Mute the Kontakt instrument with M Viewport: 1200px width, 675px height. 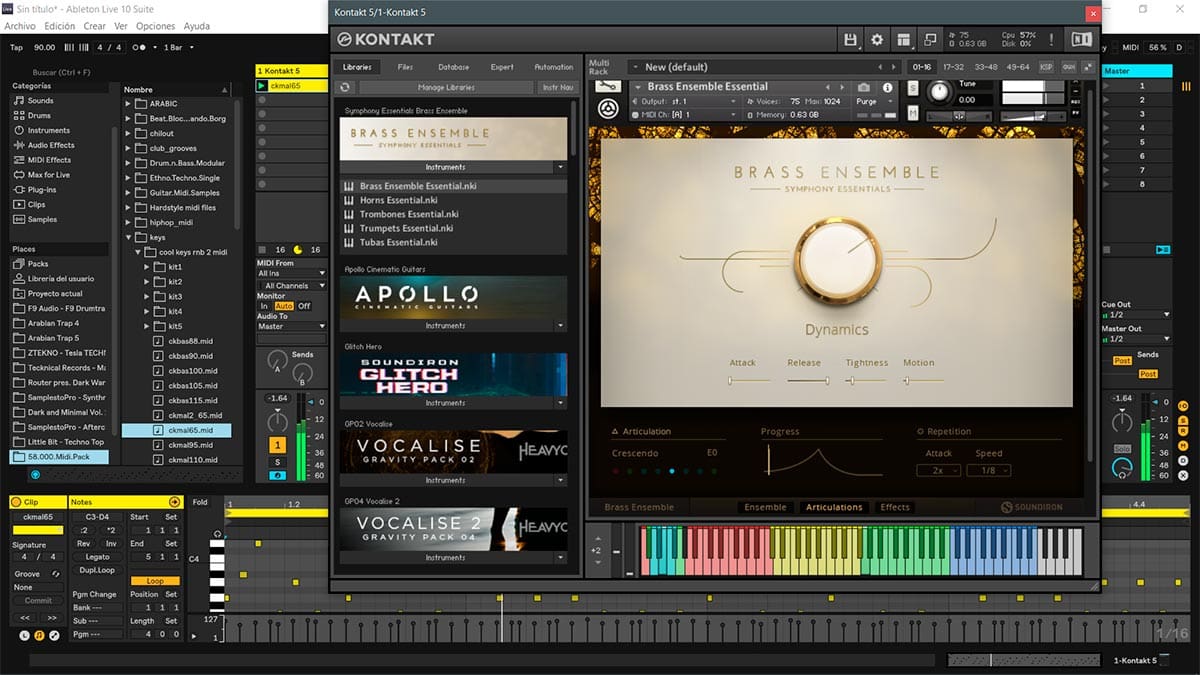pyautogui.click(x=913, y=112)
